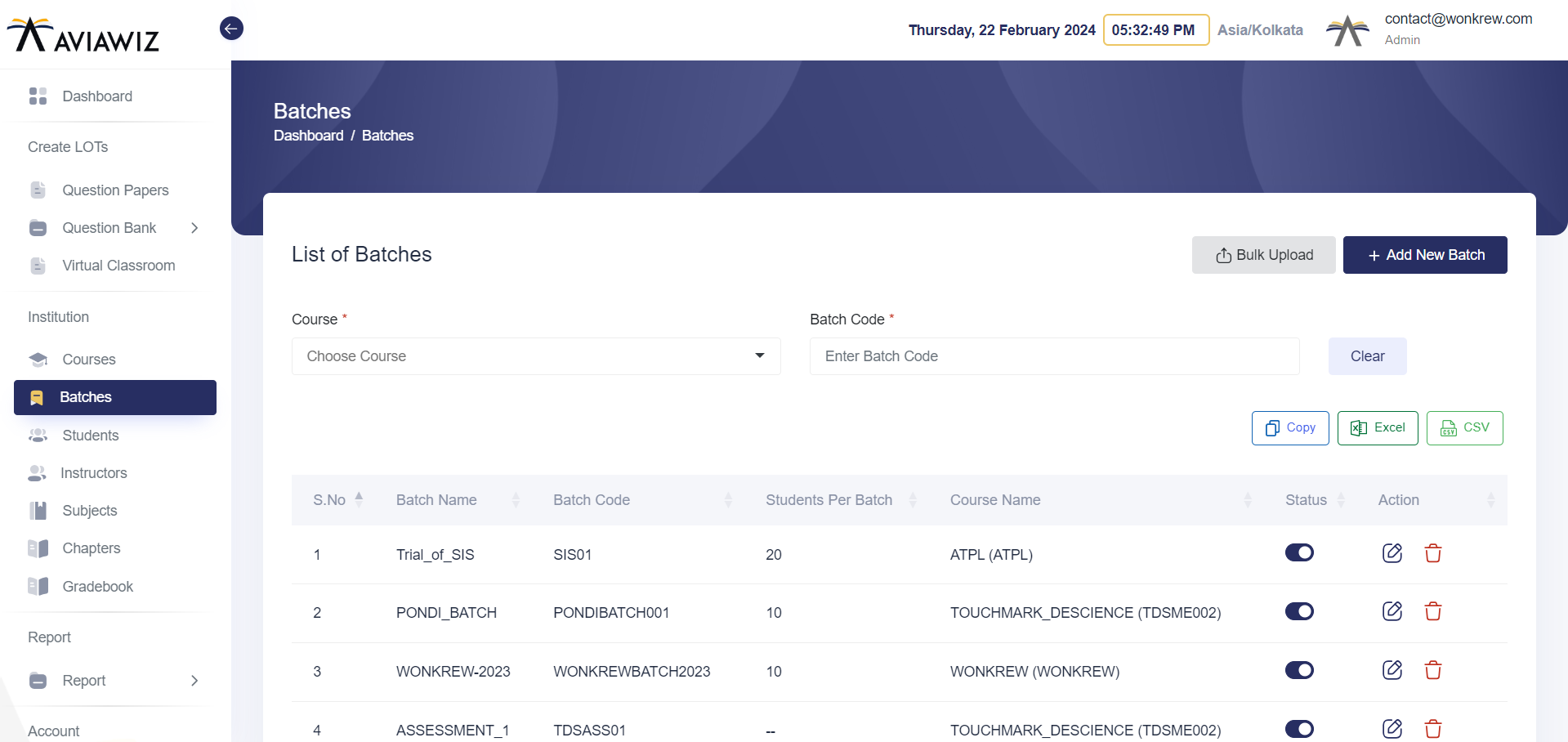
Task: Delete the PONDI_BATCH row
Action: [1433, 611]
